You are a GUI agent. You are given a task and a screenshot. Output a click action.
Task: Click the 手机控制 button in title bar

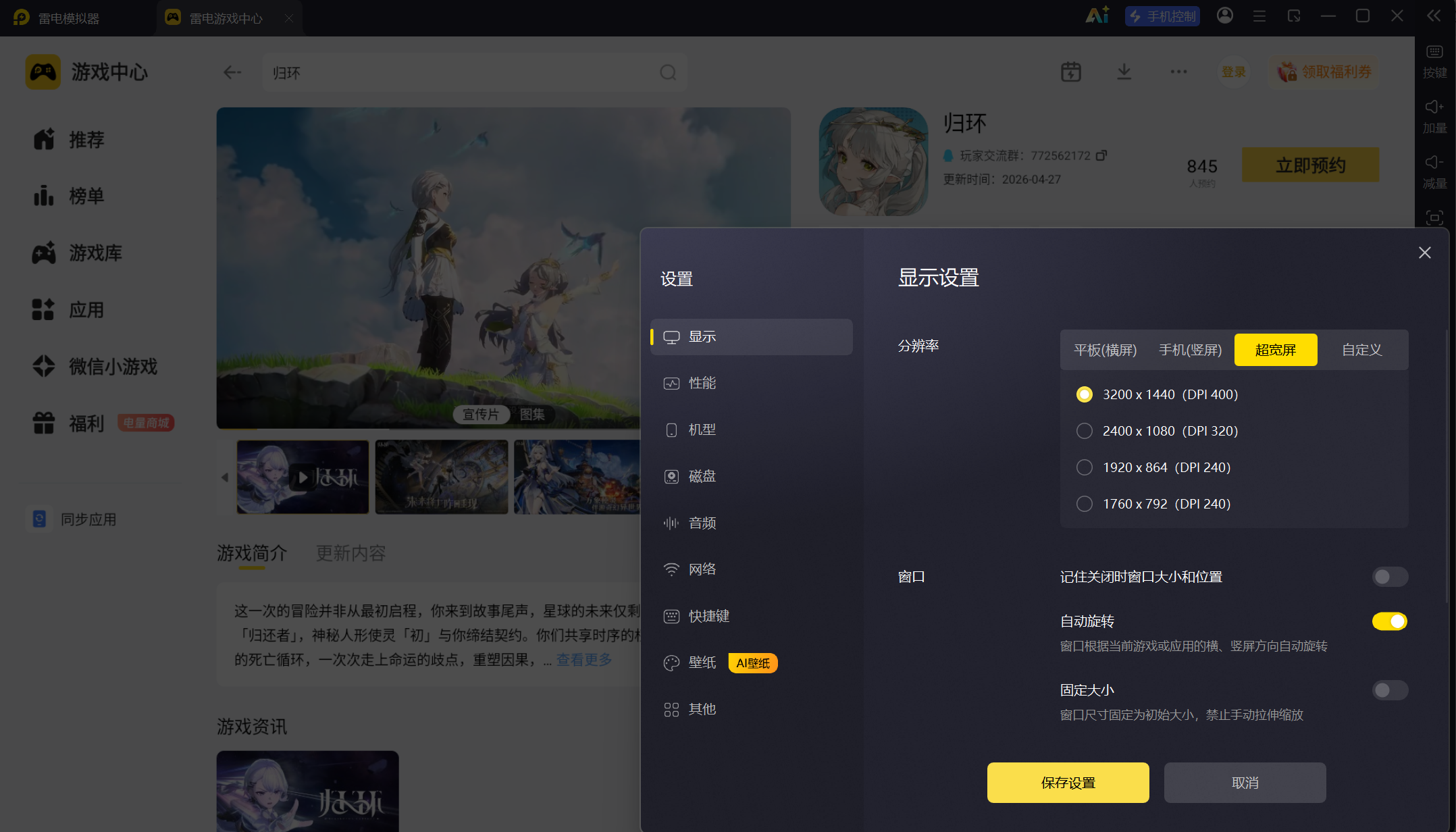[x=1162, y=16]
